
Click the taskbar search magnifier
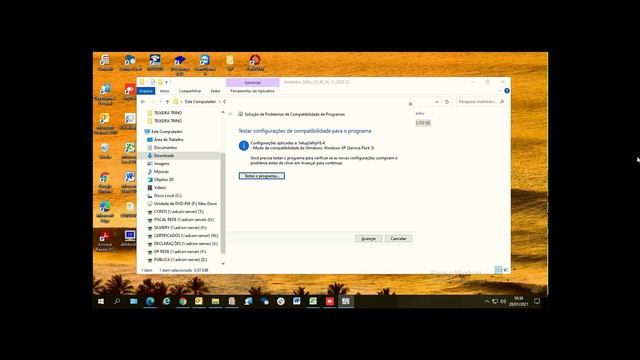[x=117, y=301]
